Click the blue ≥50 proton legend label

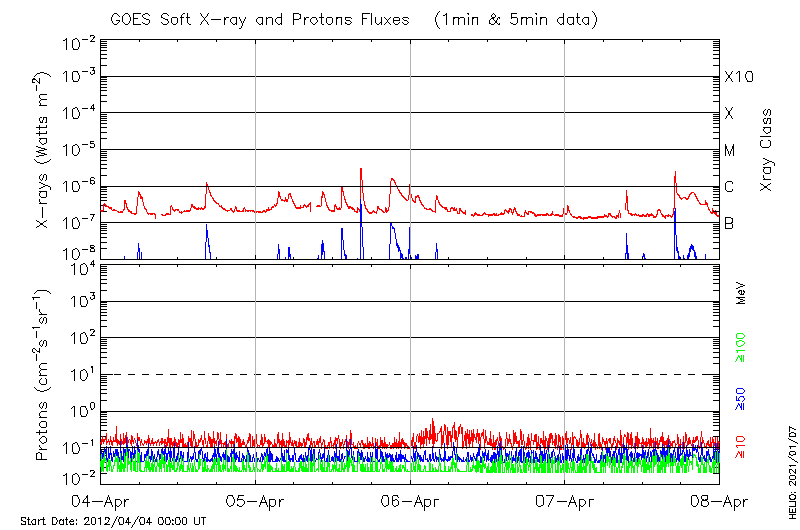[x=741, y=400]
